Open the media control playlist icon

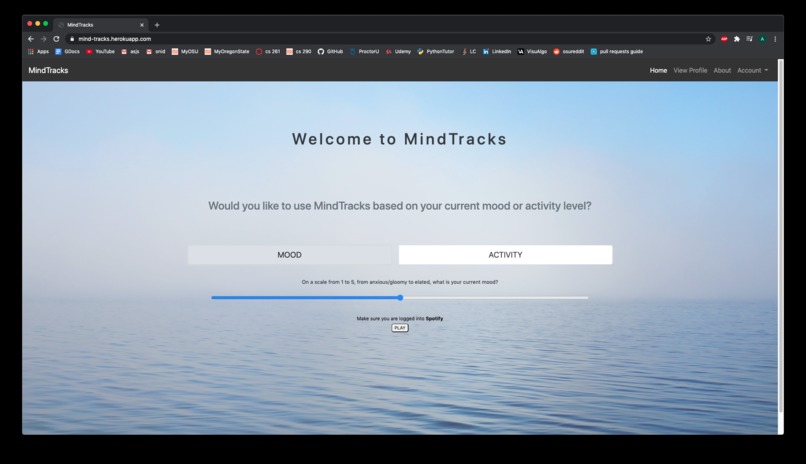click(749, 39)
